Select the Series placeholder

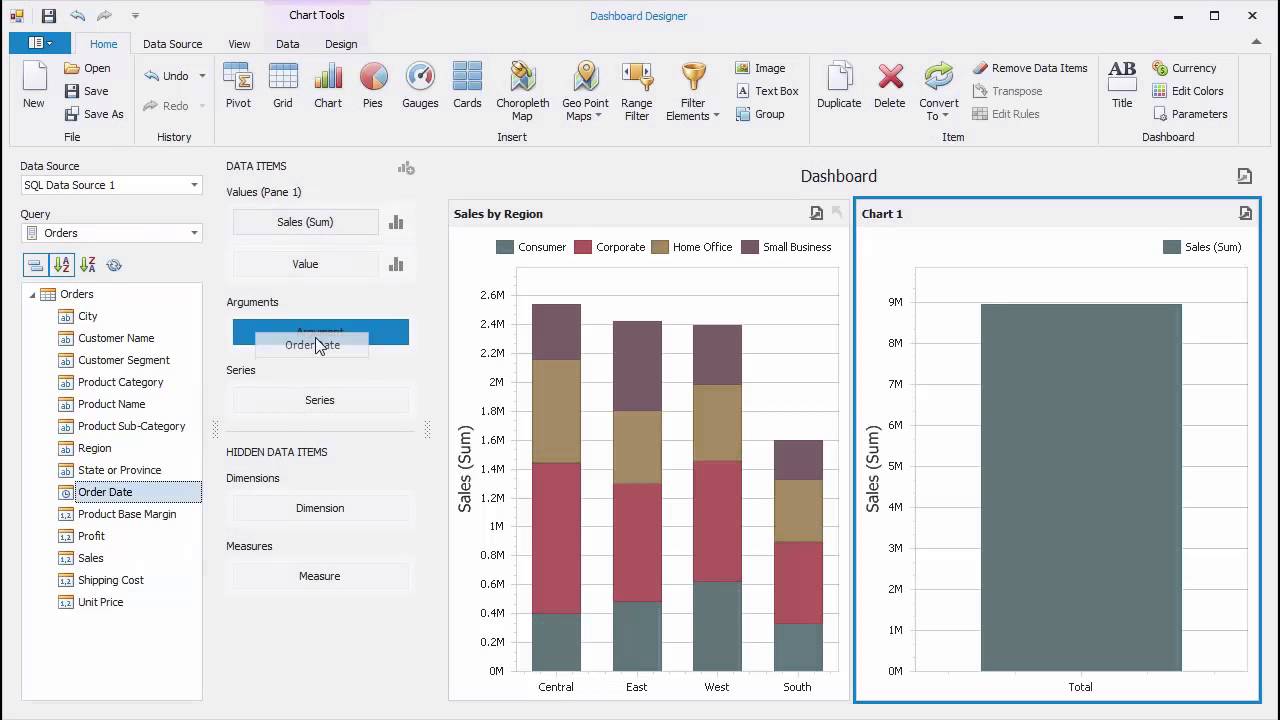[320, 400]
